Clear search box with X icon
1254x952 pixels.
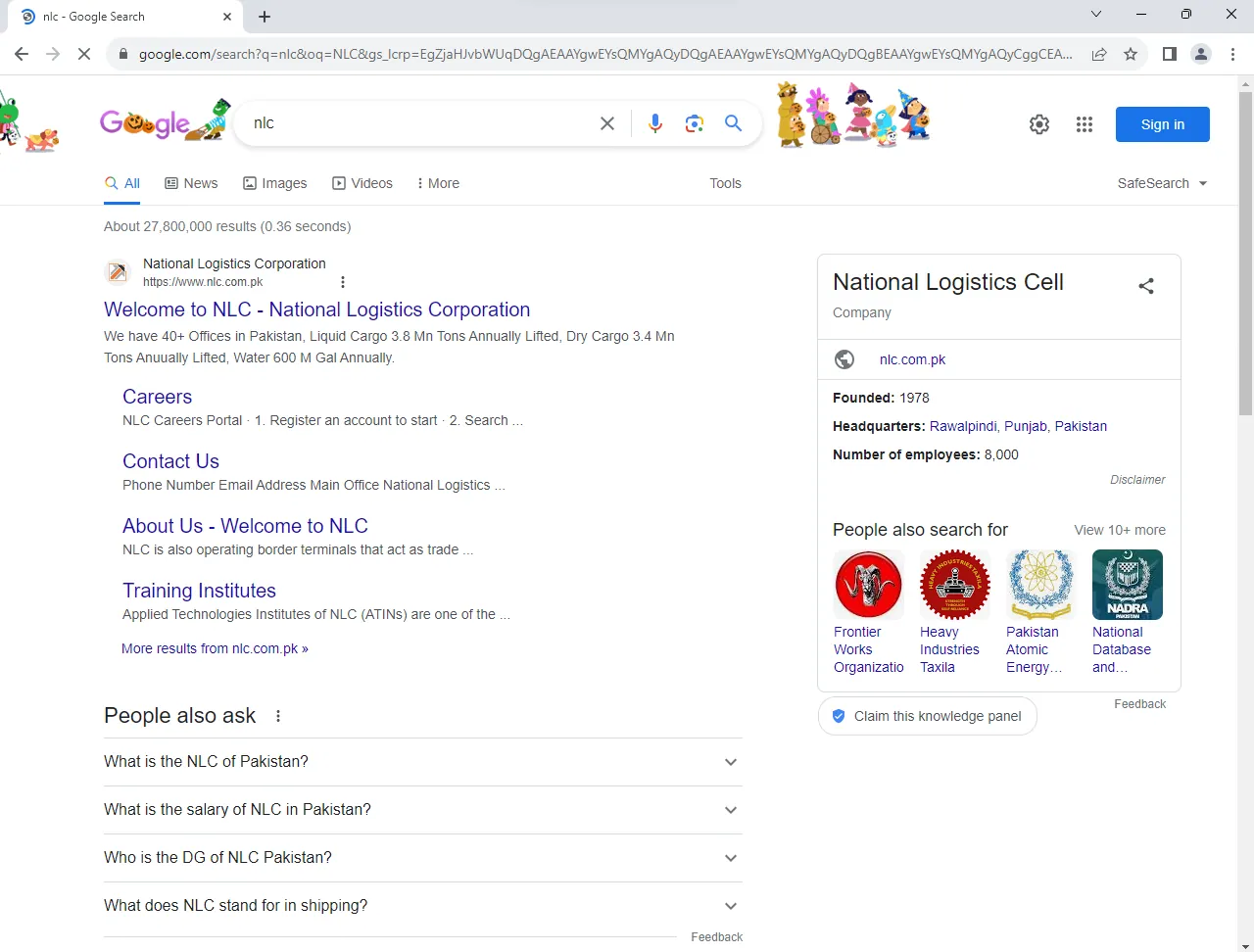(607, 123)
